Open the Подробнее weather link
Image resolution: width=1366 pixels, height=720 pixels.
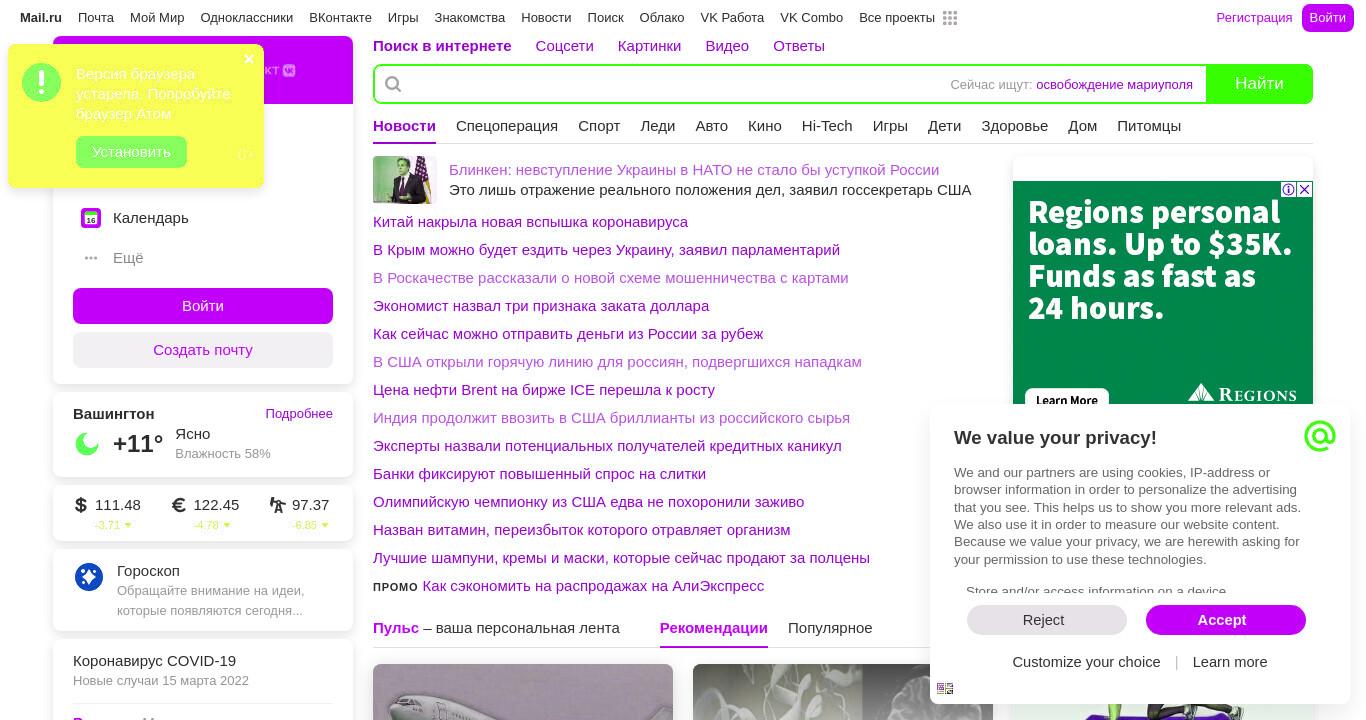point(299,414)
